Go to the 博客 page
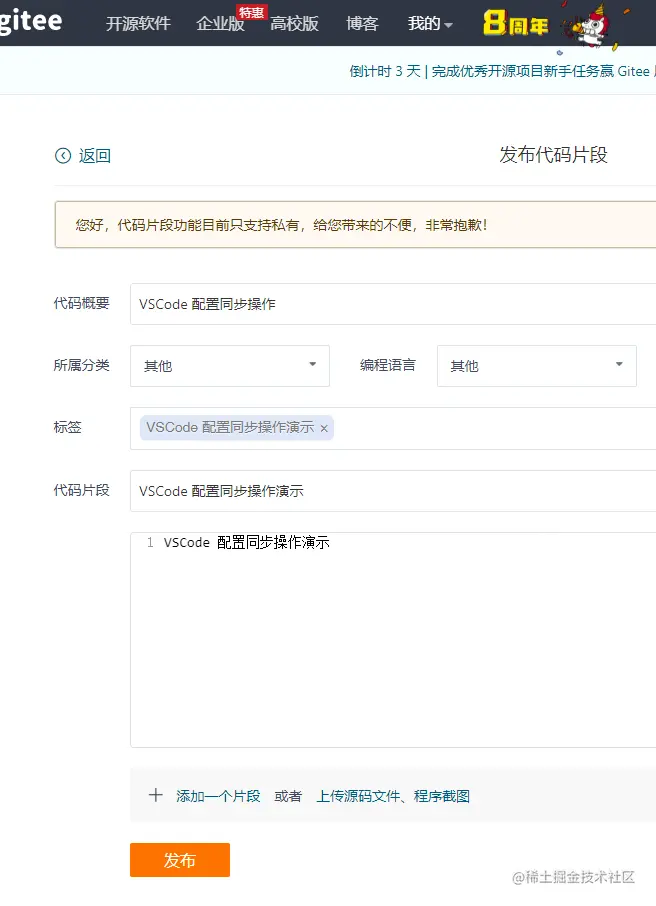Image resolution: width=656 pixels, height=906 pixels. click(362, 24)
